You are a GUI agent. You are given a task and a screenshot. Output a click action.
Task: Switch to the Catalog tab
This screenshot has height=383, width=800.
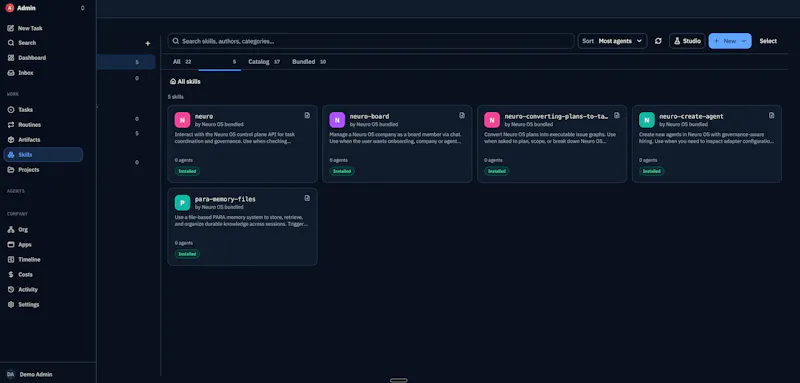[264, 62]
